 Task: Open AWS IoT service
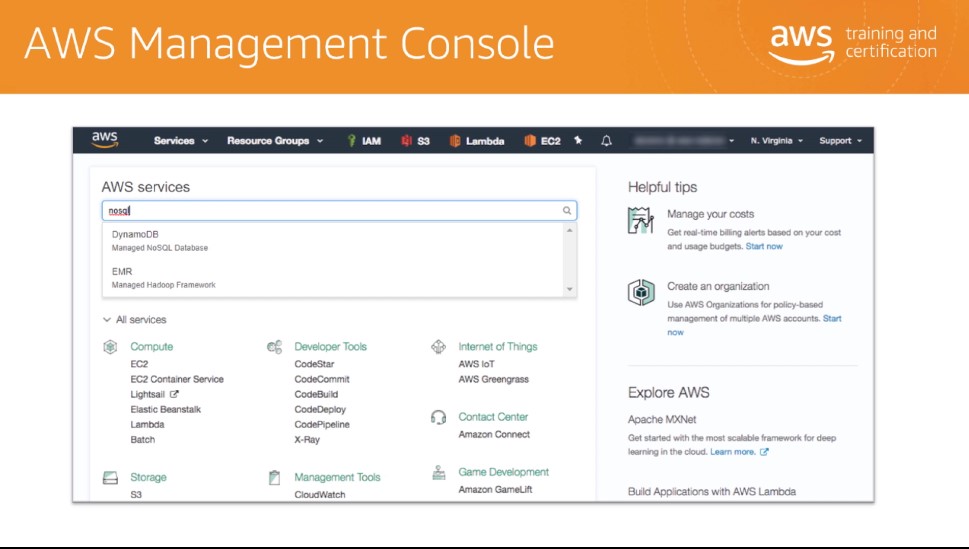click(476, 364)
